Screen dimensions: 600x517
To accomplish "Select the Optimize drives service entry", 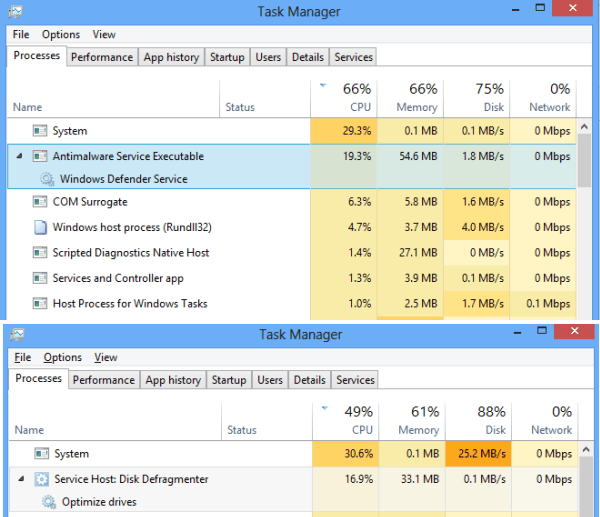I will tap(99, 502).
